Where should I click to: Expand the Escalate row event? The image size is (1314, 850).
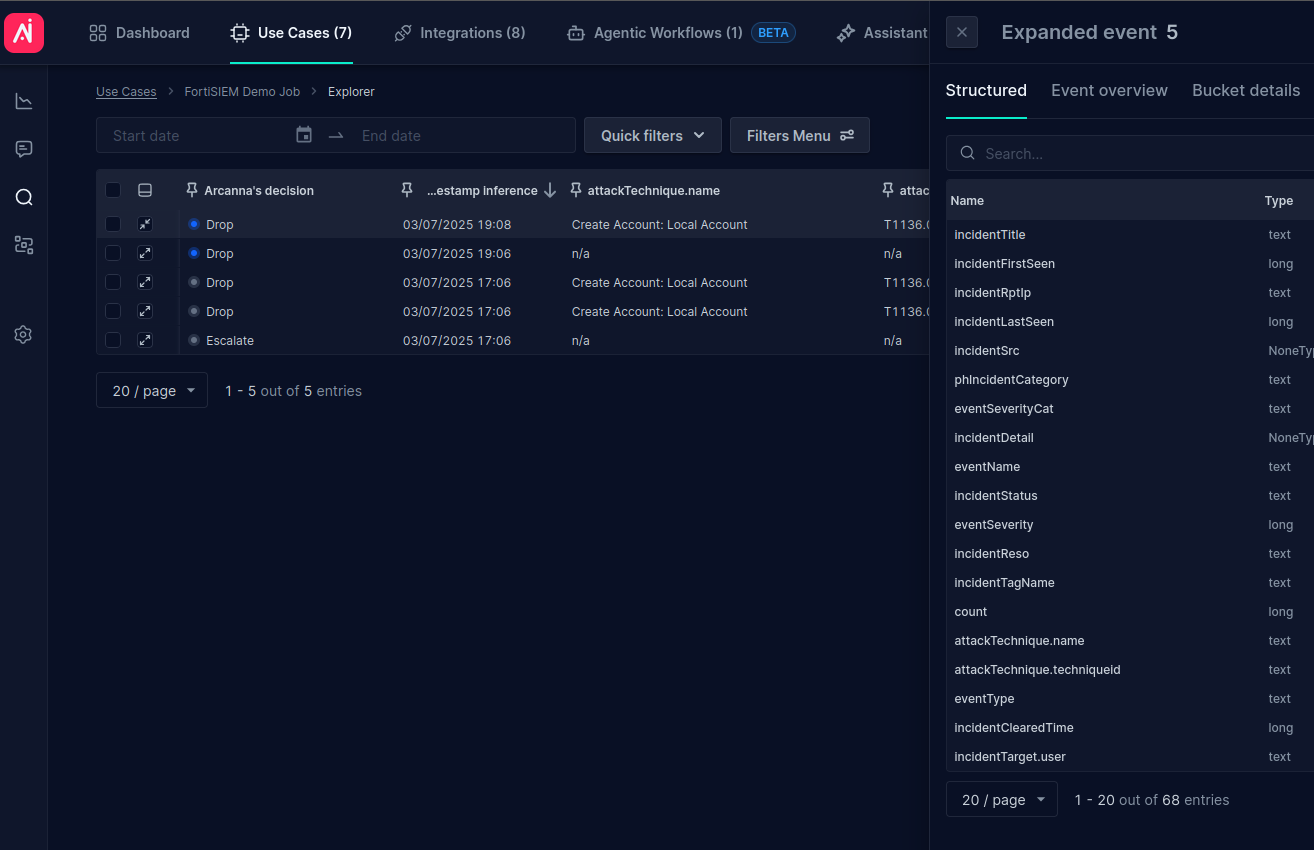click(145, 340)
